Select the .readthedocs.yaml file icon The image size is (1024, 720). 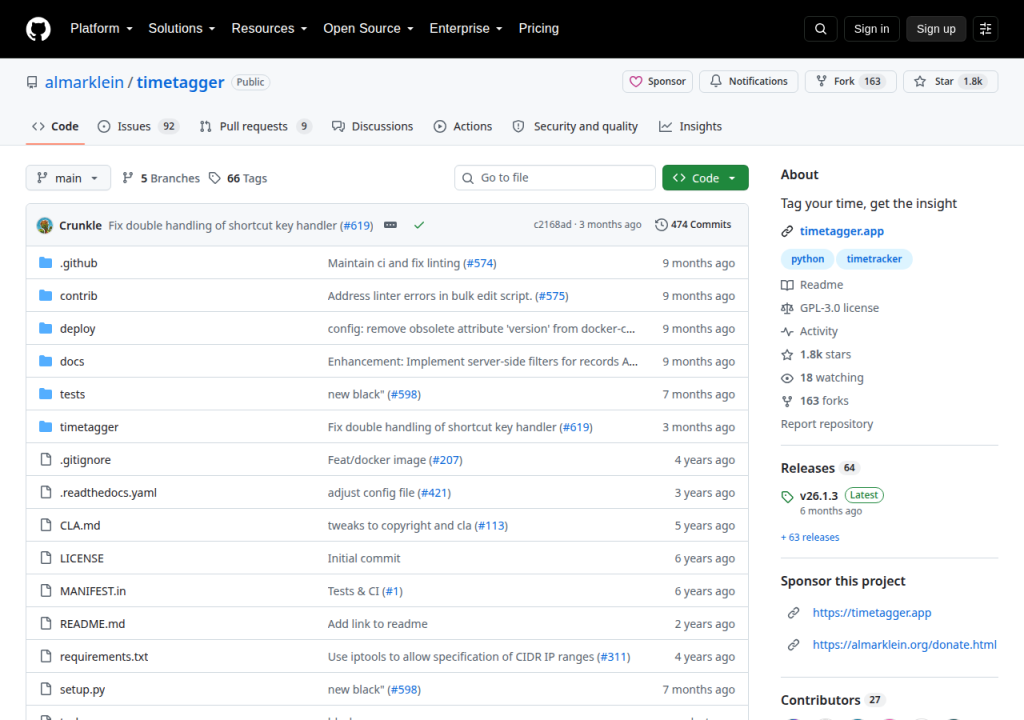pyautogui.click(x=45, y=492)
